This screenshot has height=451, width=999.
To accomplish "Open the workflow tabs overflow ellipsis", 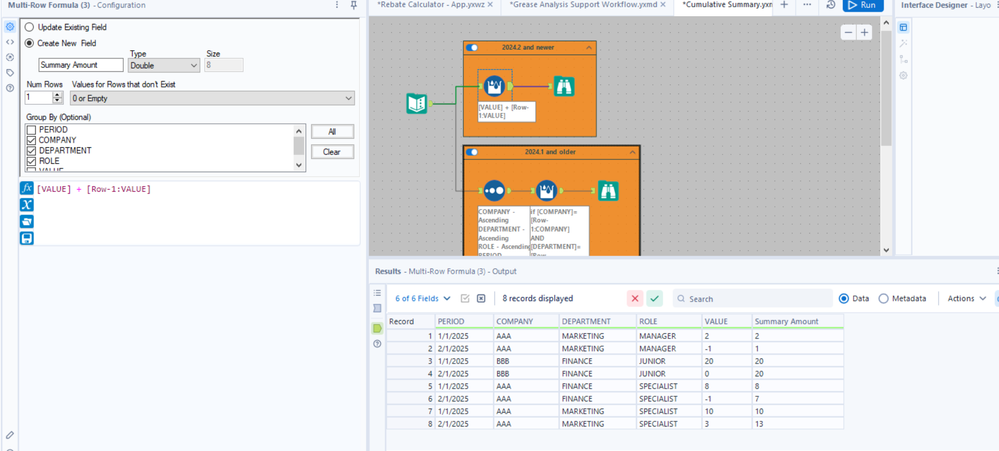I will coord(807,4).
